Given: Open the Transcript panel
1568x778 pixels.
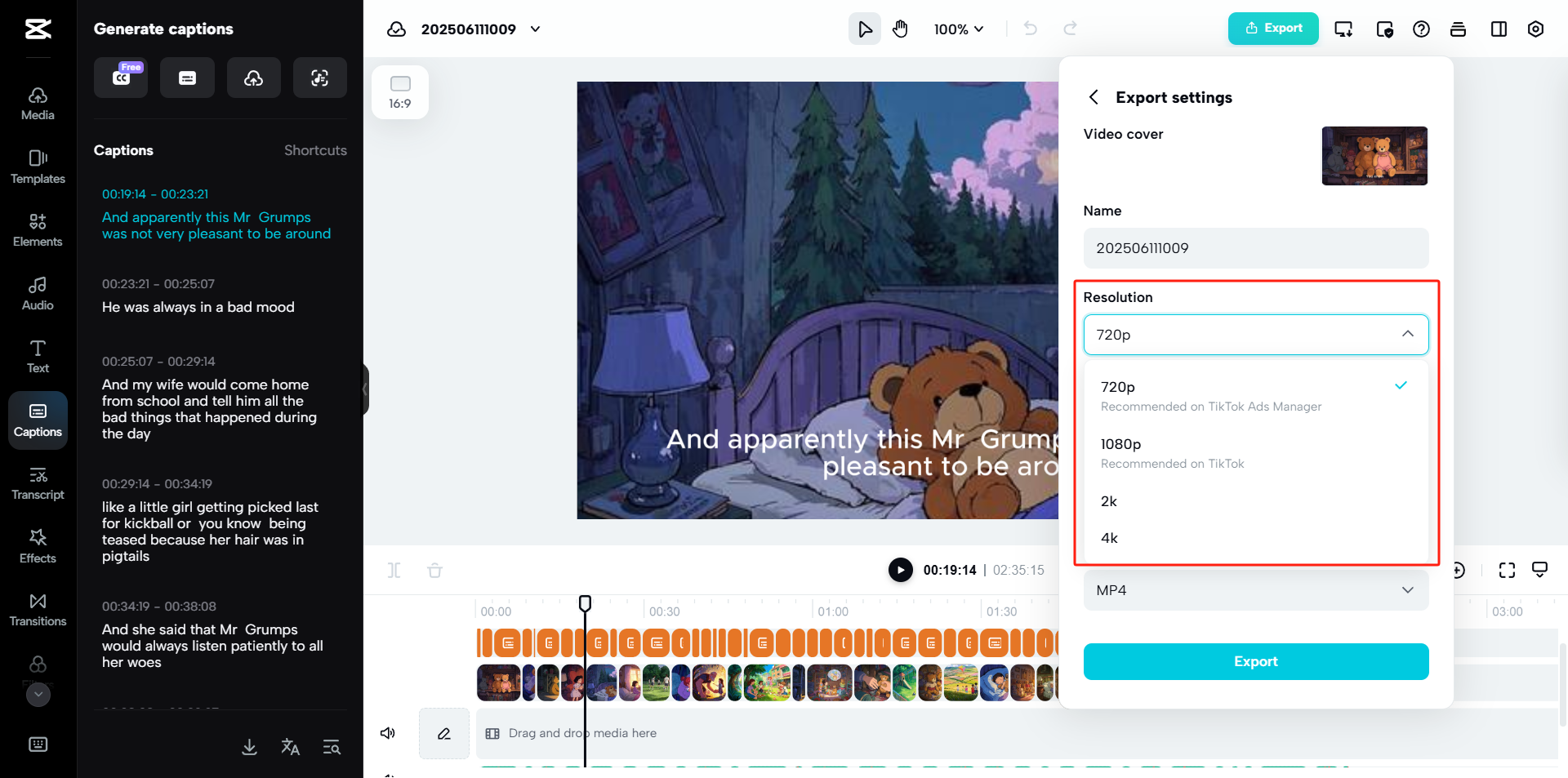Looking at the screenshot, I should (x=38, y=483).
